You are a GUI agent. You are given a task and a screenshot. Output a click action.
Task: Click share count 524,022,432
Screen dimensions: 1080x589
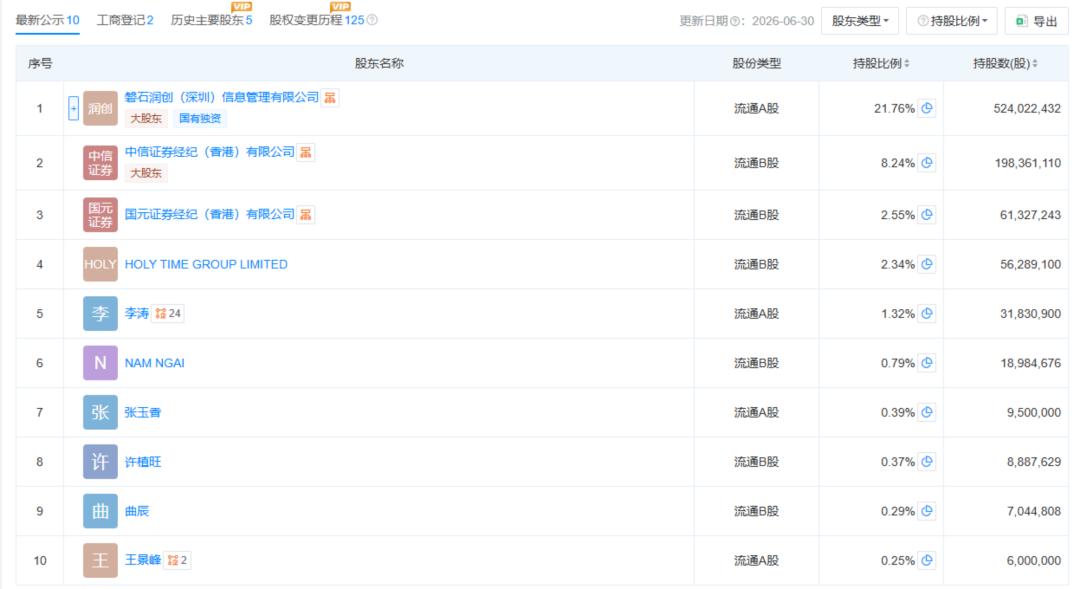pos(1027,109)
